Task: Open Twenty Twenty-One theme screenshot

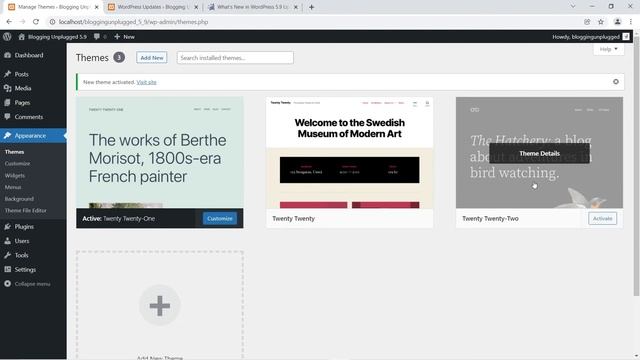Action: coord(160,153)
